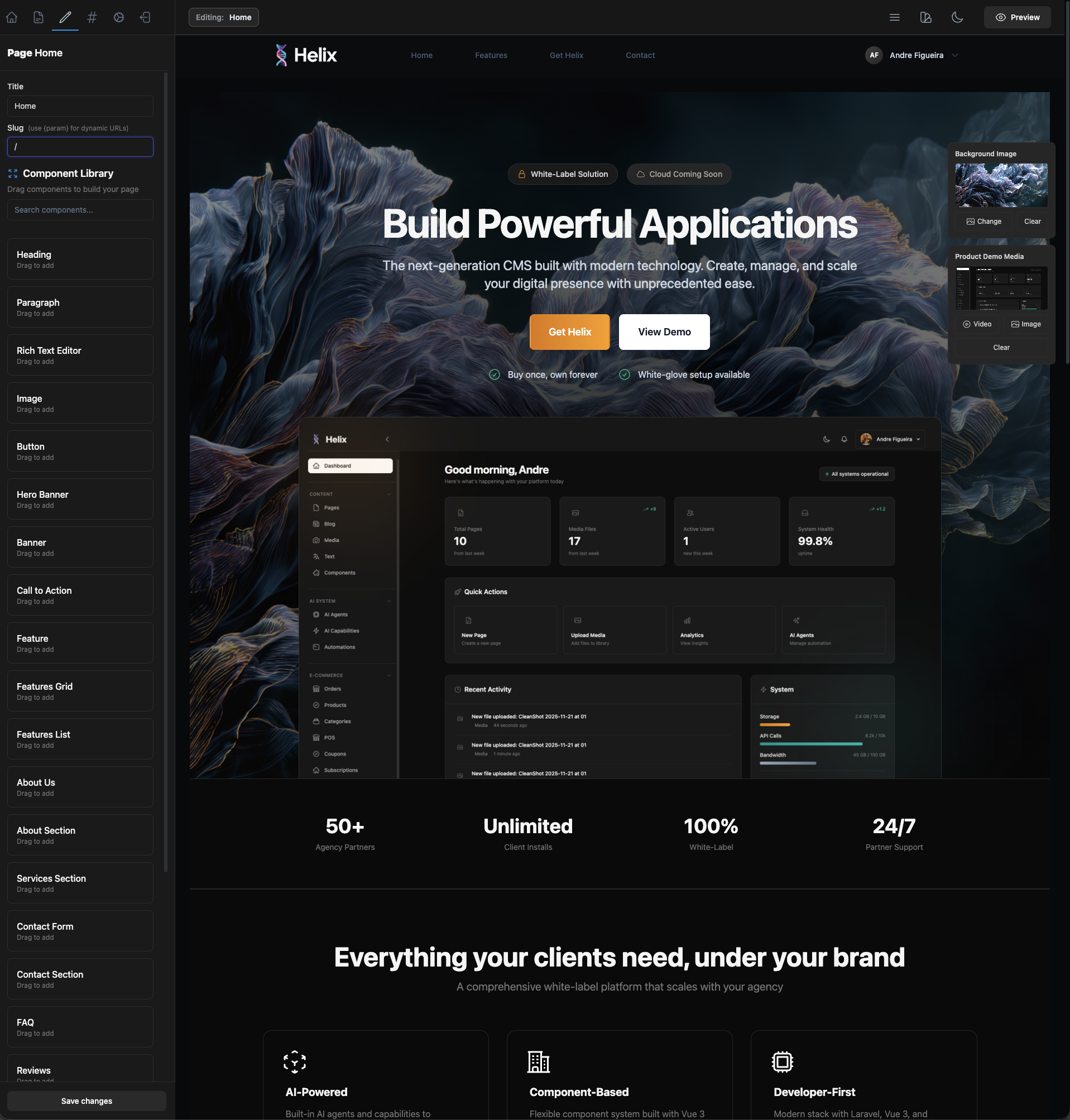This screenshot has height=1120, width=1070.
Task: Open the Contact nav item
Action: [x=640, y=55]
